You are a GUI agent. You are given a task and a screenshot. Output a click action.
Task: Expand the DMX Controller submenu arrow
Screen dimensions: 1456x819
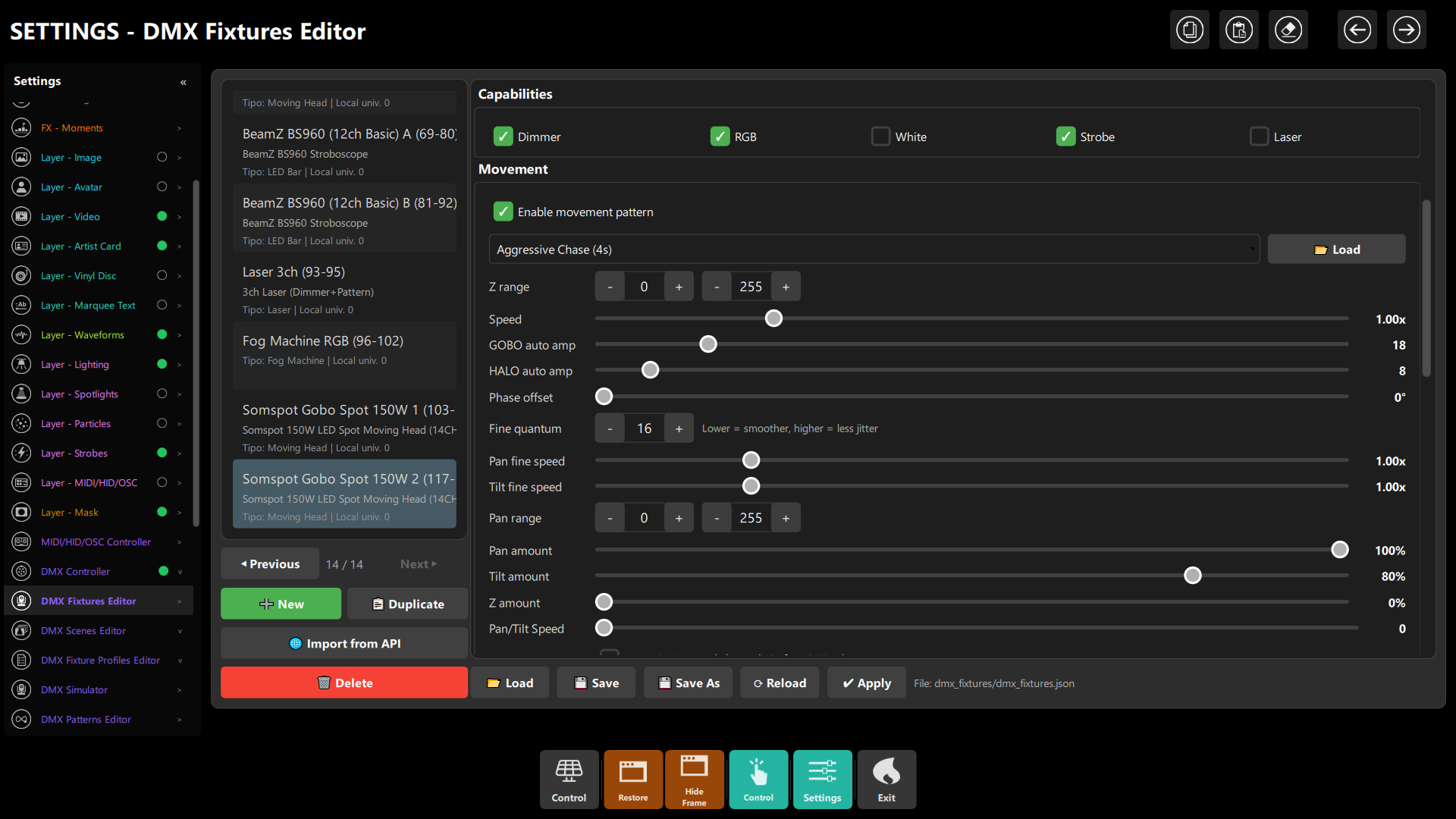coord(180,572)
